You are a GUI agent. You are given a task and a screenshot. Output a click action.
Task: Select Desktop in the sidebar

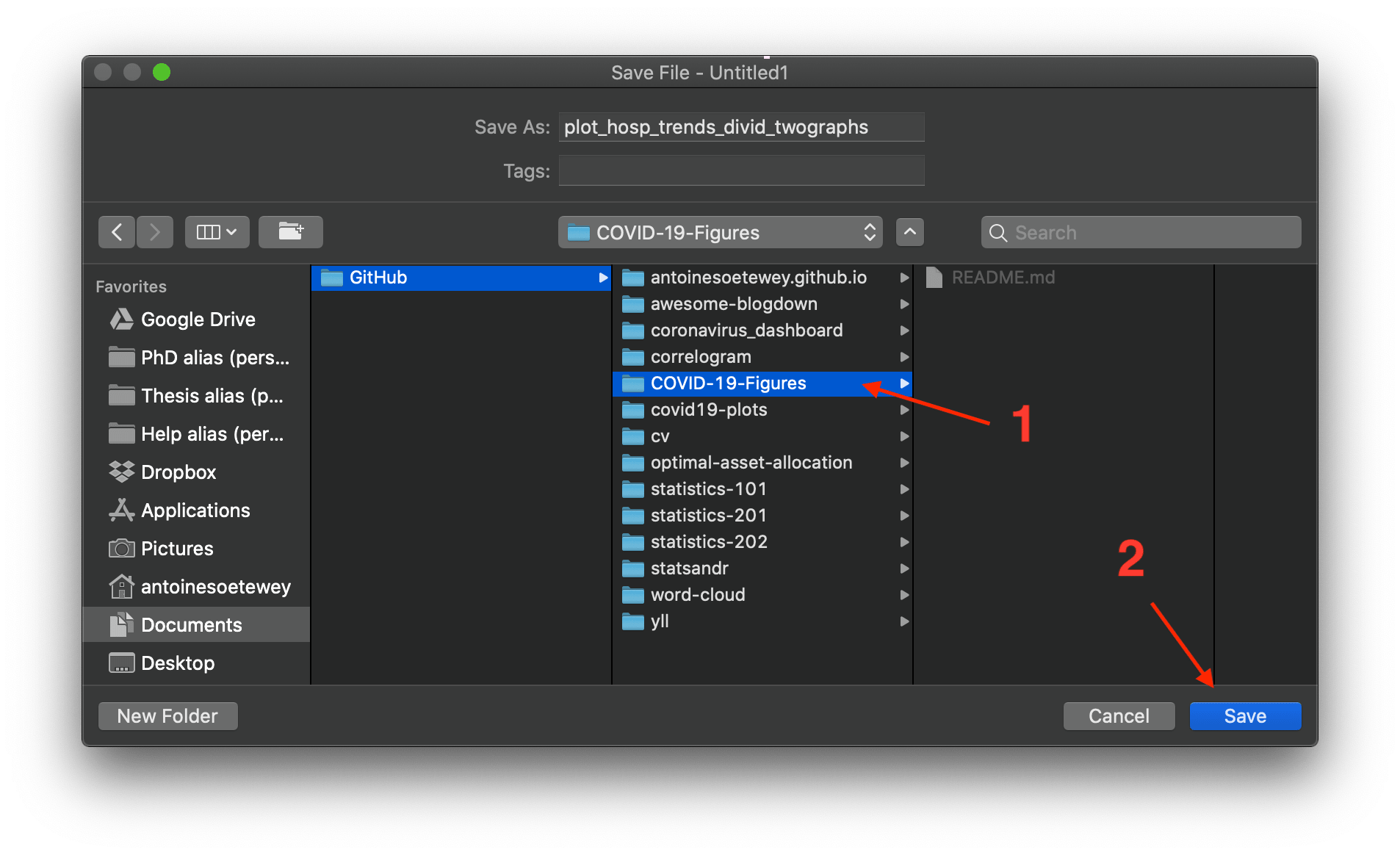197,663
